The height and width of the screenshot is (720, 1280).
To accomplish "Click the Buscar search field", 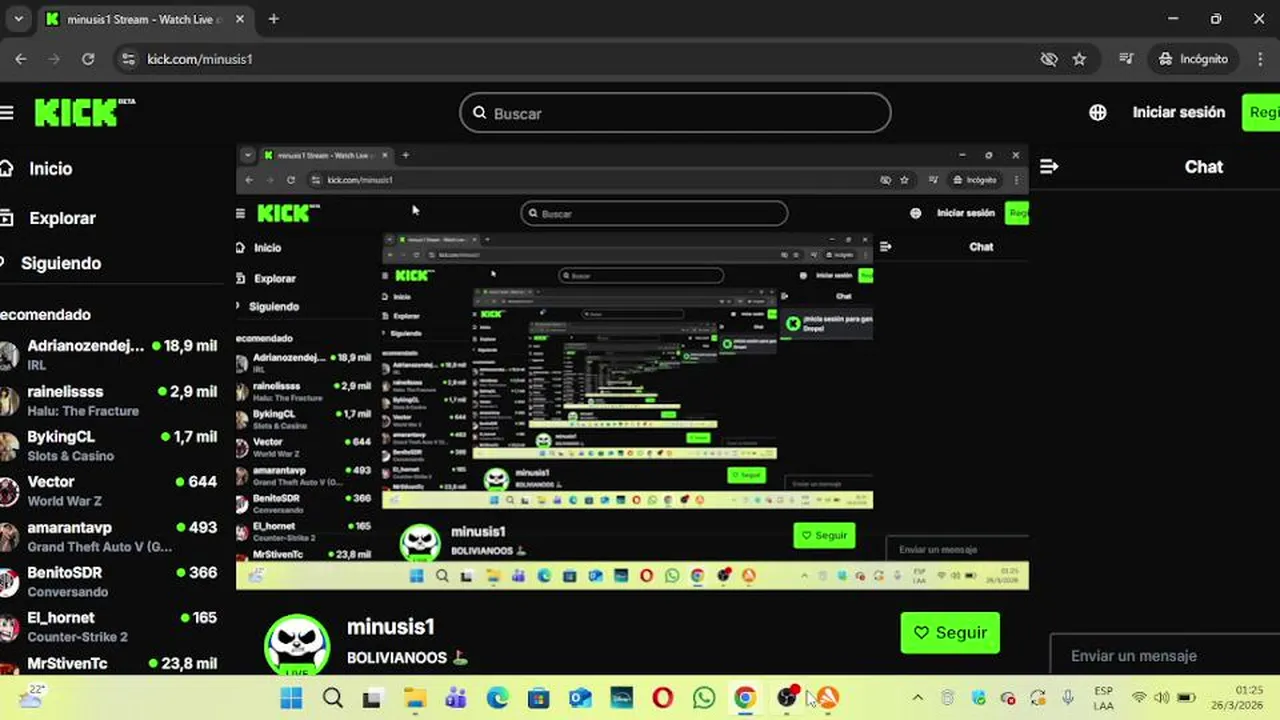I will pos(675,113).
